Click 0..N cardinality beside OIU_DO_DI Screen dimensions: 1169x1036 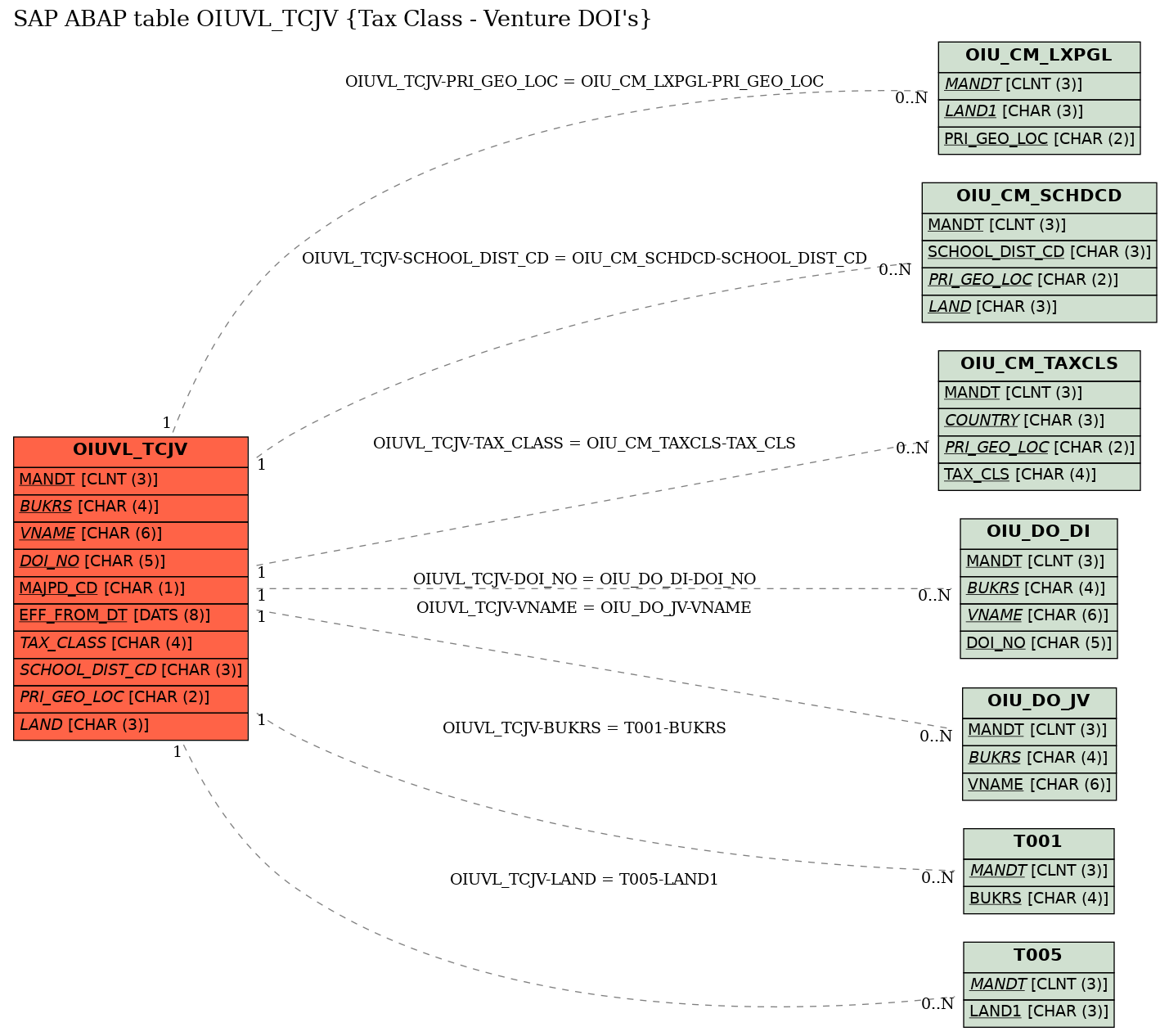tap(934, 596)
